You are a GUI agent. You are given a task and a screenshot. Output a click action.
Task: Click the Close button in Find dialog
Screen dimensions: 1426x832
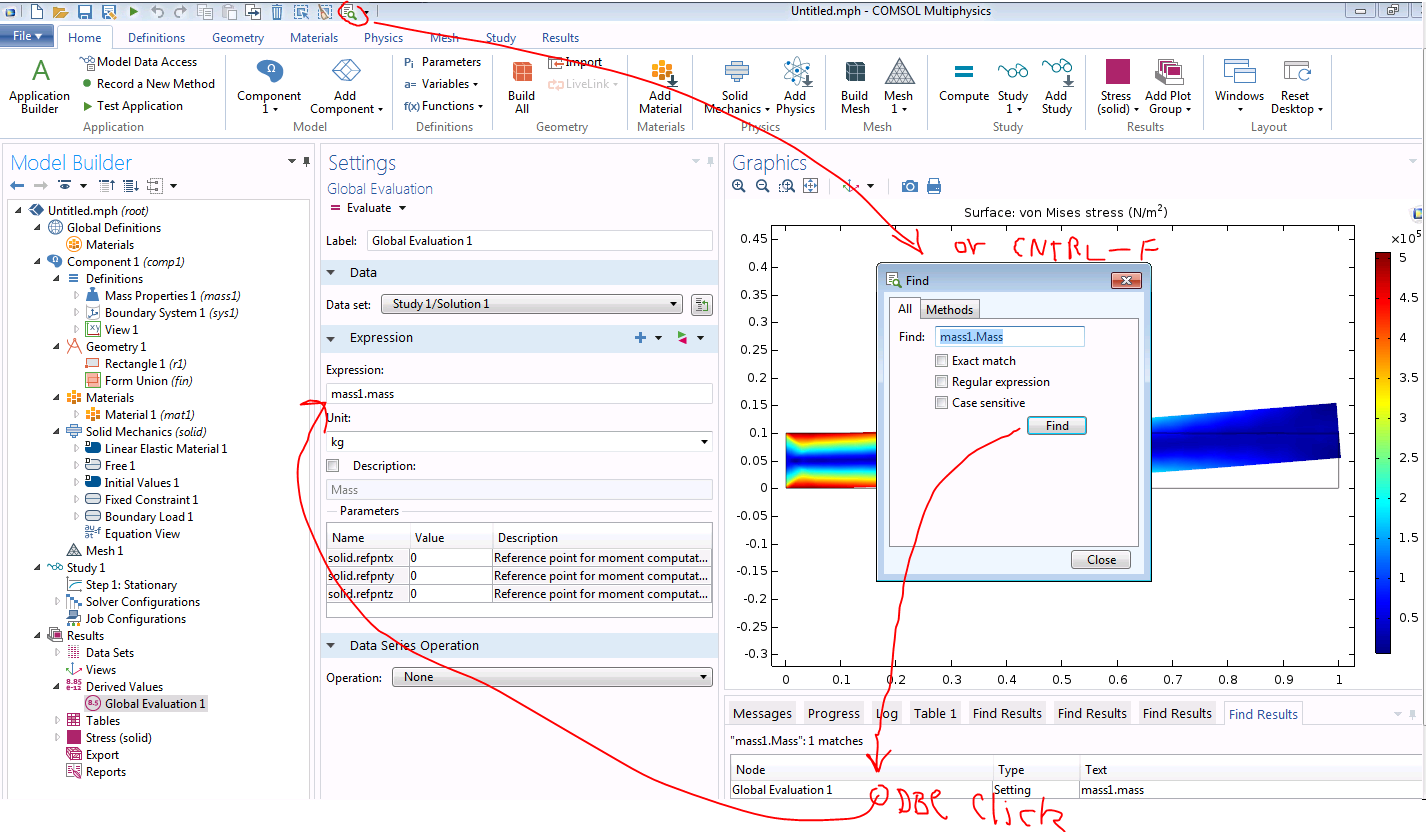click(1101, 560)
